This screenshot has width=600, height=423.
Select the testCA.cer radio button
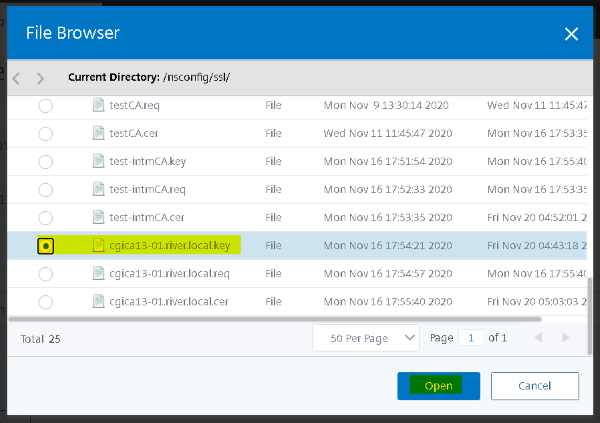point(46,134)
